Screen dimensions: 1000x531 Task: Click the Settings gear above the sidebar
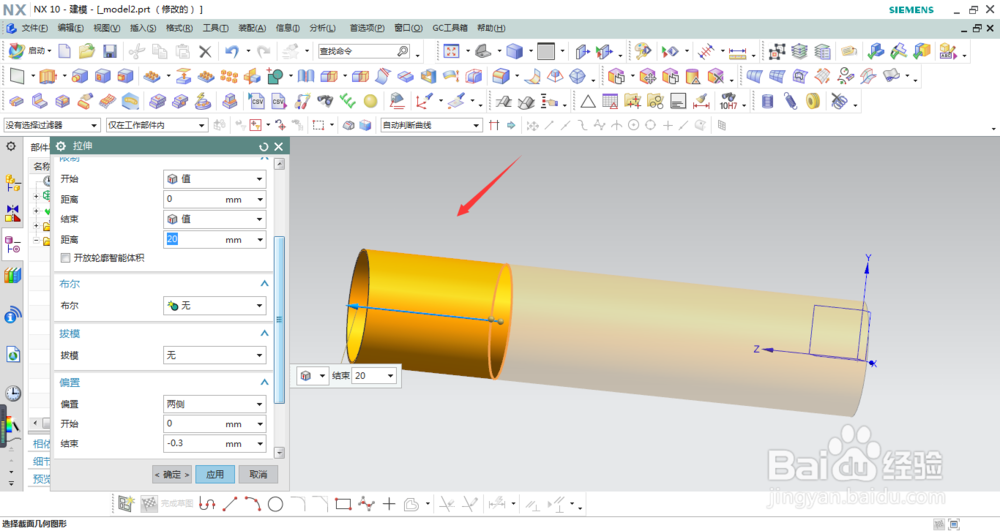click(x=11, y=147)
